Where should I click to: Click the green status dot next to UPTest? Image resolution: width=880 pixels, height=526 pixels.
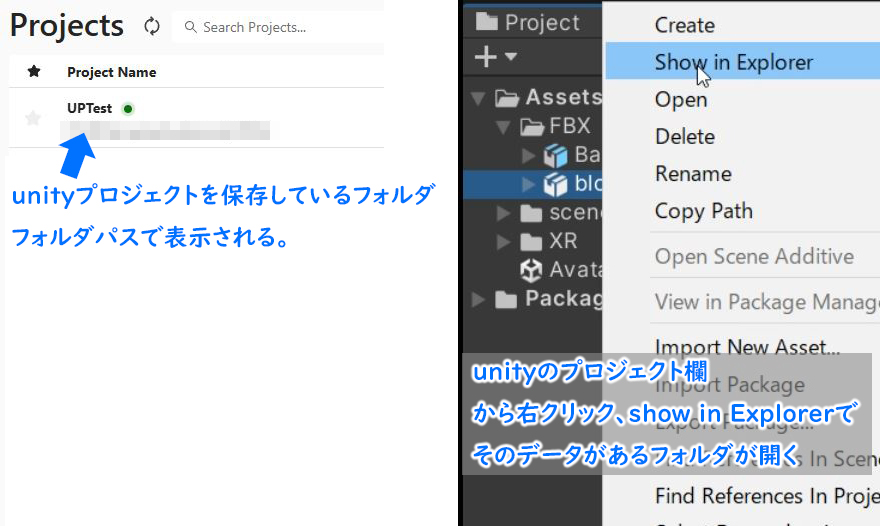pos(127,108)
